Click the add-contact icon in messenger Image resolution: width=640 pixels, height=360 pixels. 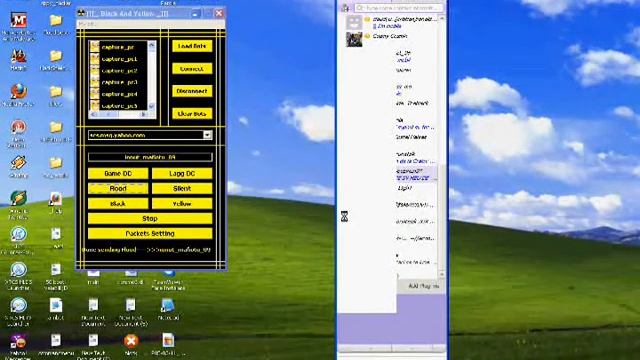point(345,8)
